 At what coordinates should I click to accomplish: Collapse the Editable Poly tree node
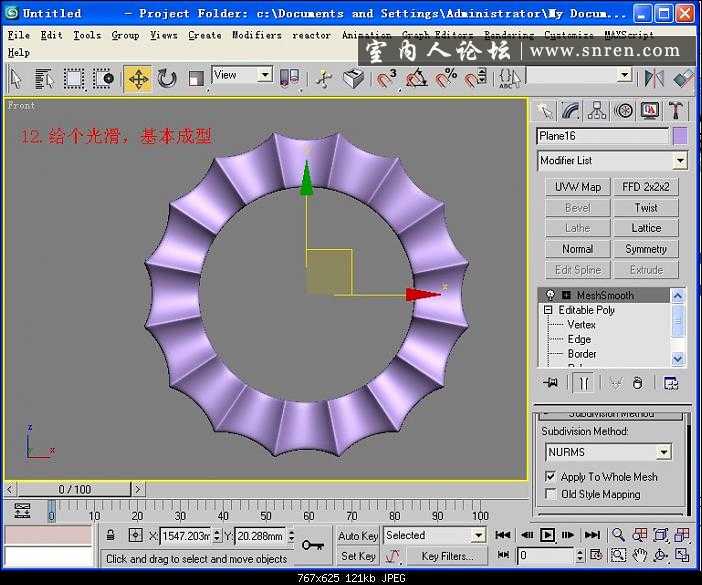pos(548,310)
